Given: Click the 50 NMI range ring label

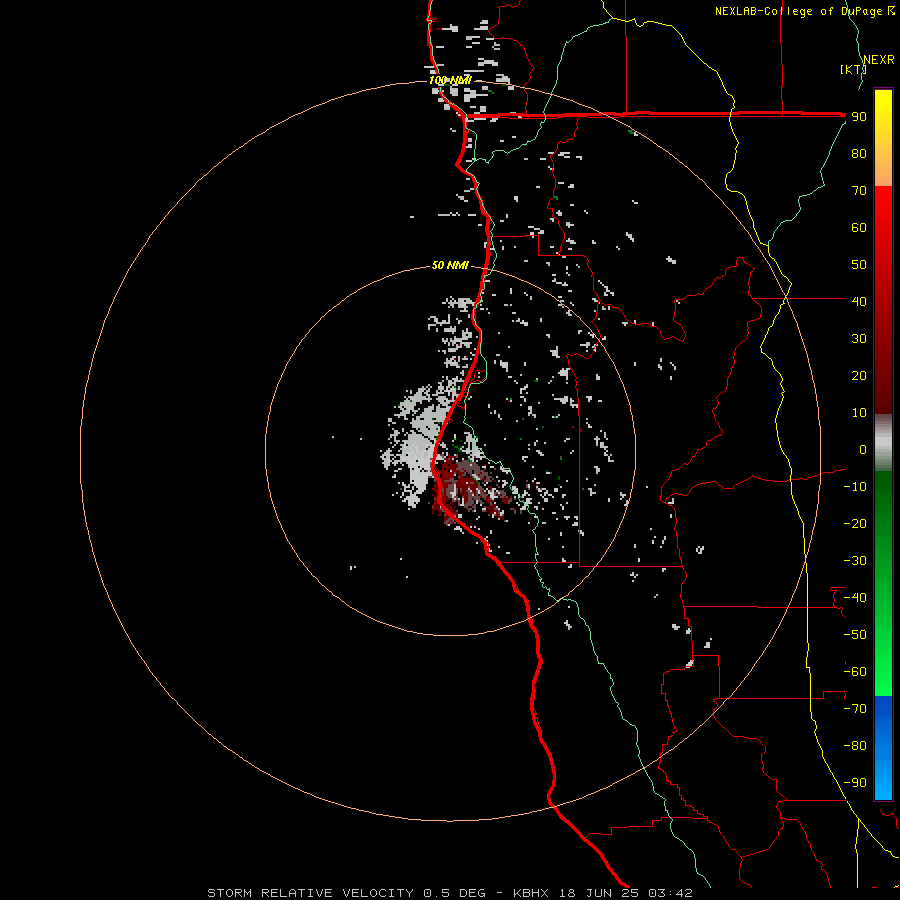Looking at the screenshot, I should tap(450, 265).
